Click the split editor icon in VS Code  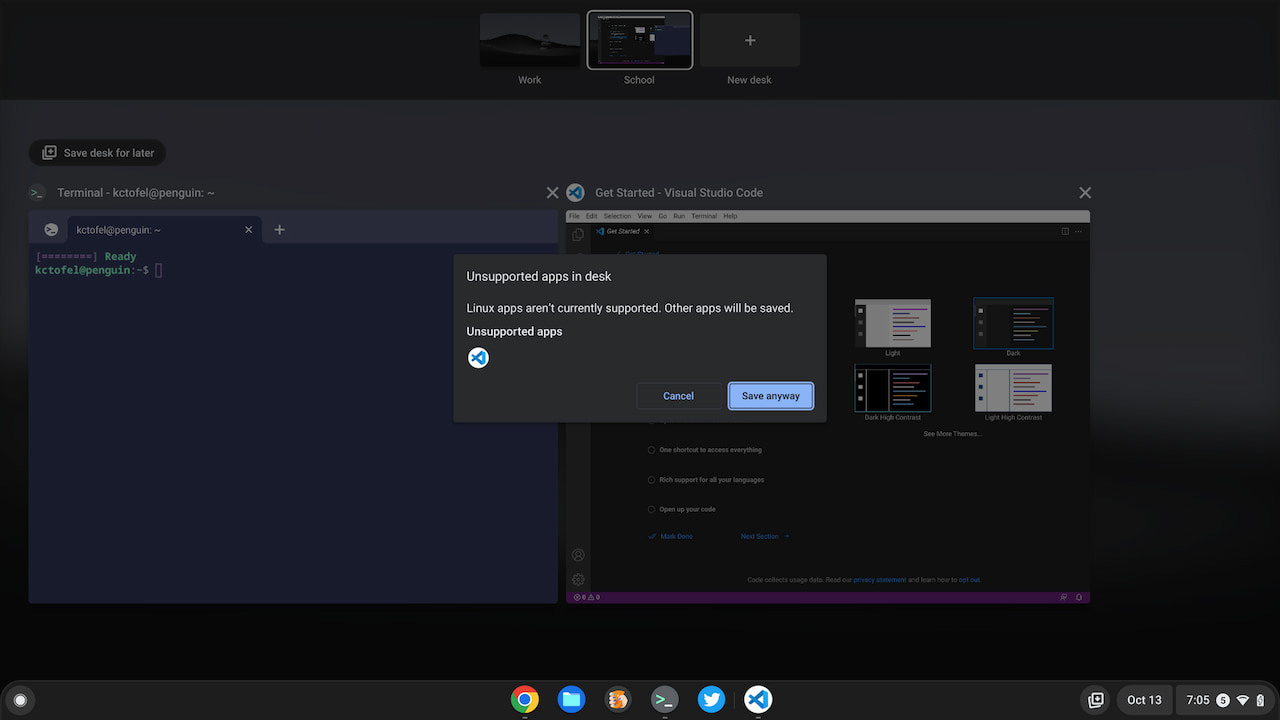(1065, 231)
